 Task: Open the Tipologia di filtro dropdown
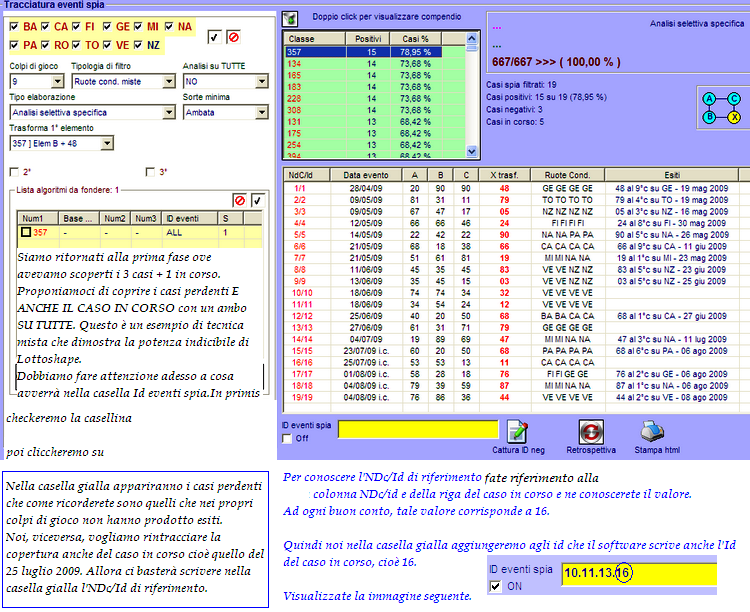coord(169,81)
